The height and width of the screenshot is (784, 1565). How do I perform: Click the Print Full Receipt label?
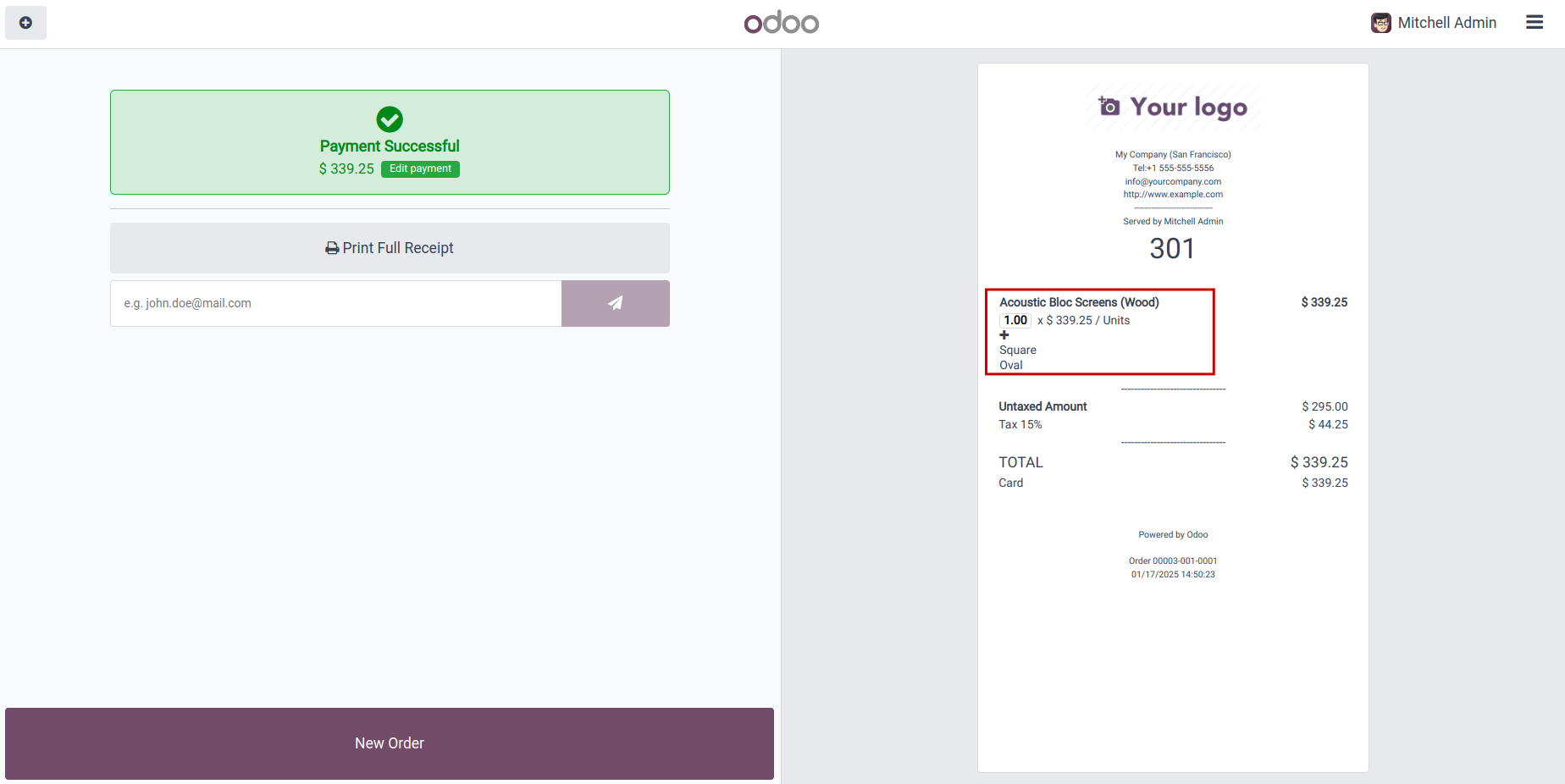(398, 248)
